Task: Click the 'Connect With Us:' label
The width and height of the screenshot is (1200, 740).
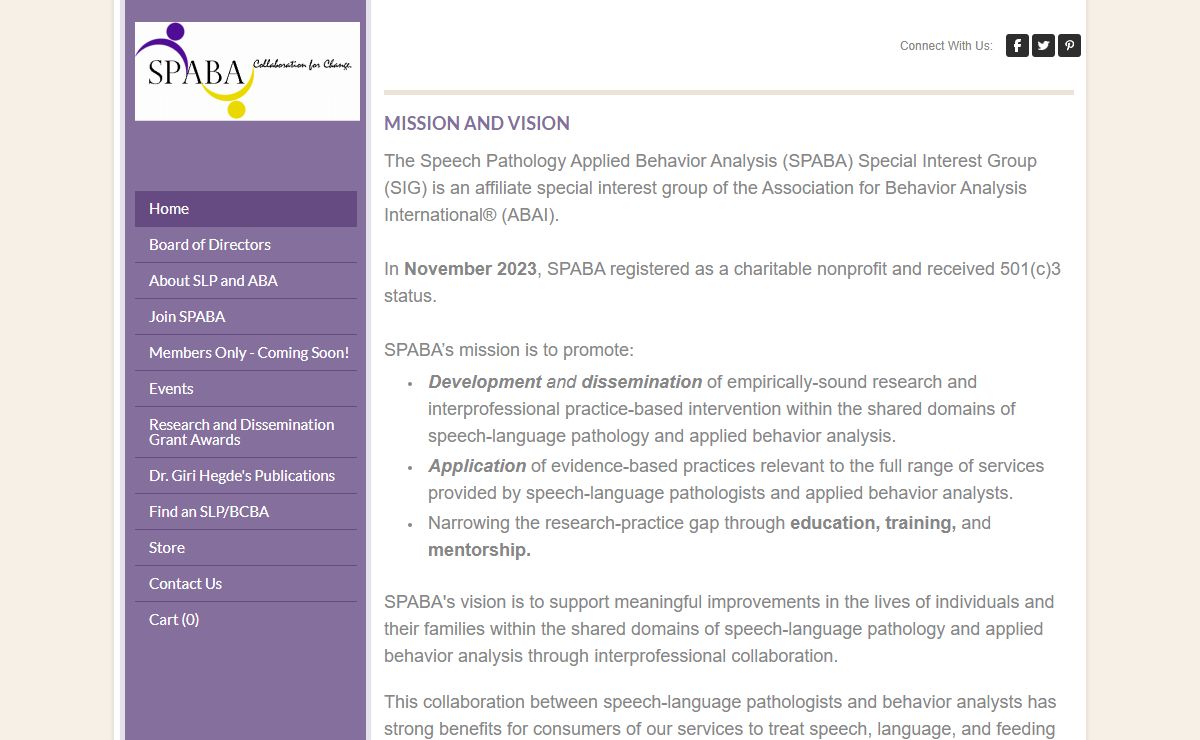Action: (946, 46)
